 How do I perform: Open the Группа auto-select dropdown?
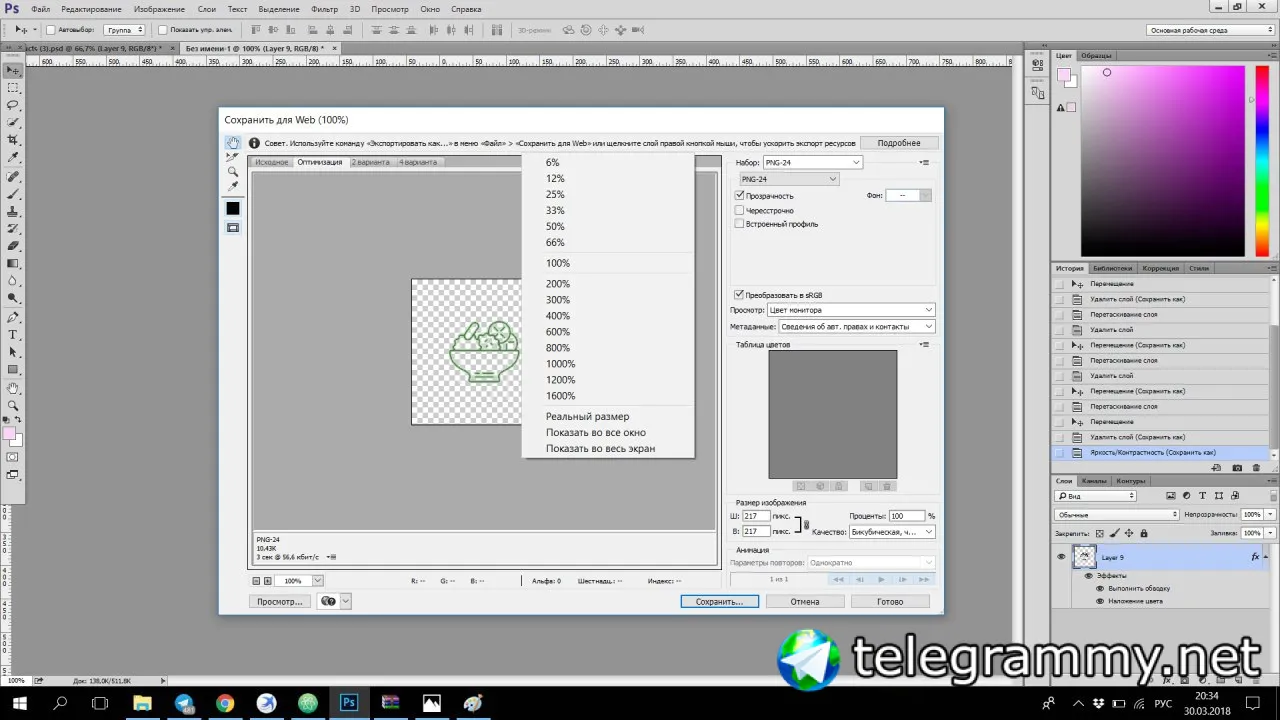click(124, 30)
